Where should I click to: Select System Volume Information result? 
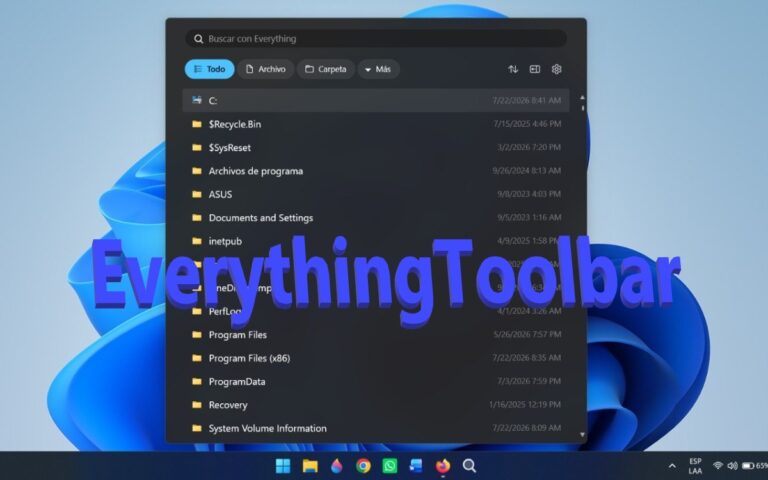376,428
